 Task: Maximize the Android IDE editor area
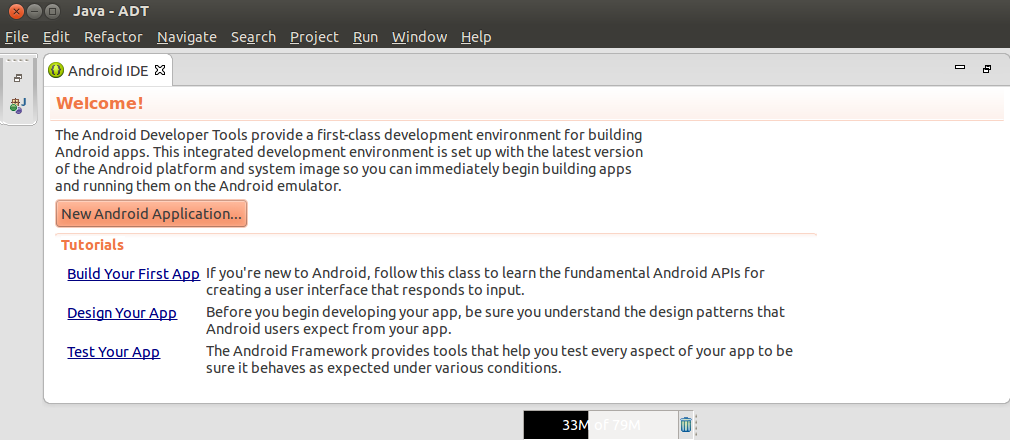coord(986,69)
